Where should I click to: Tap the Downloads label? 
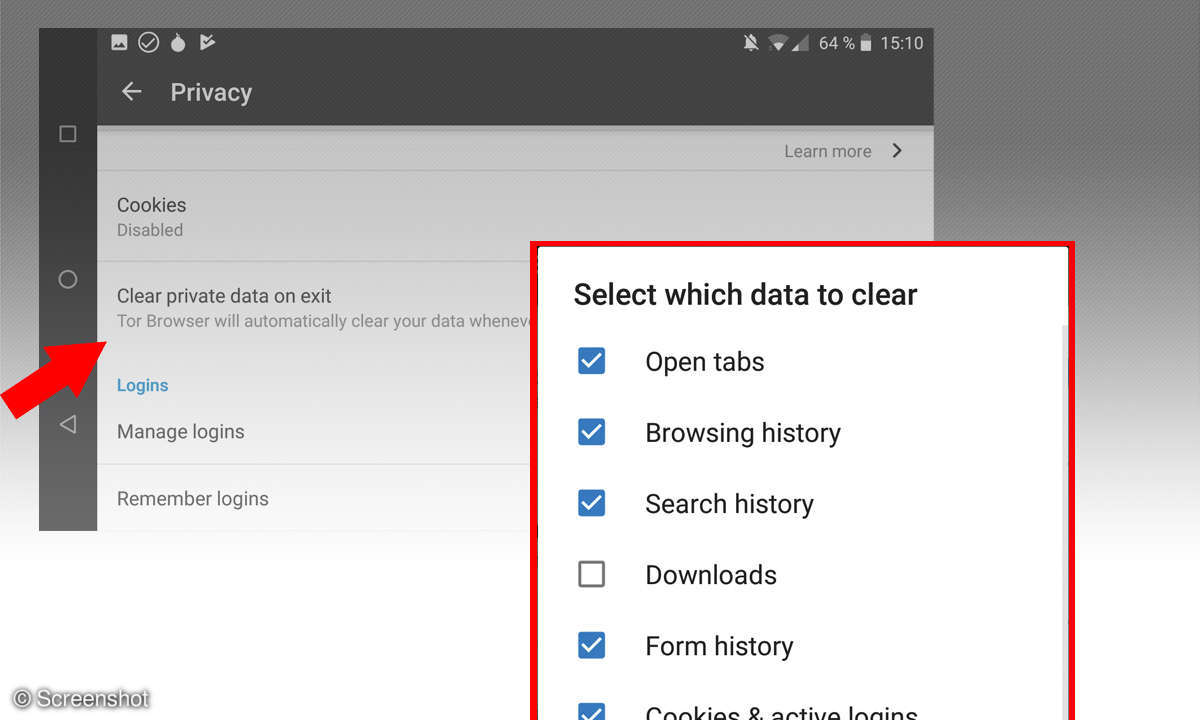tap(711, 575)
